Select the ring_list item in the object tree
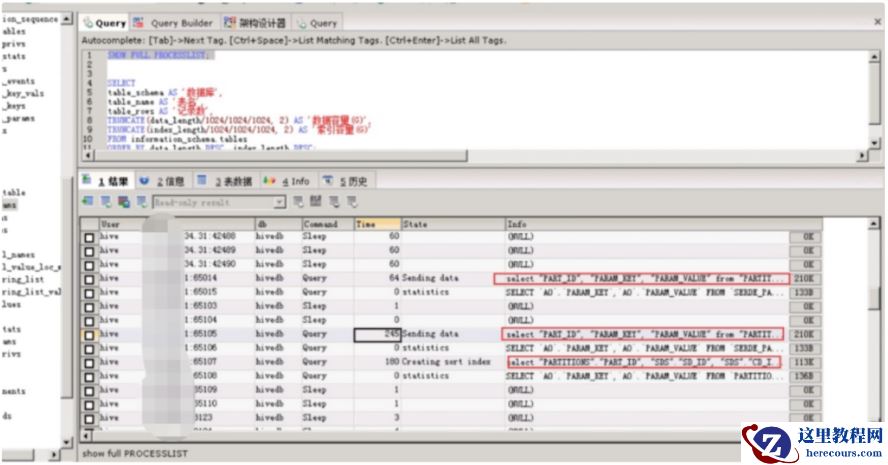The width and height of the screenshot is (888, 465). 23,279
